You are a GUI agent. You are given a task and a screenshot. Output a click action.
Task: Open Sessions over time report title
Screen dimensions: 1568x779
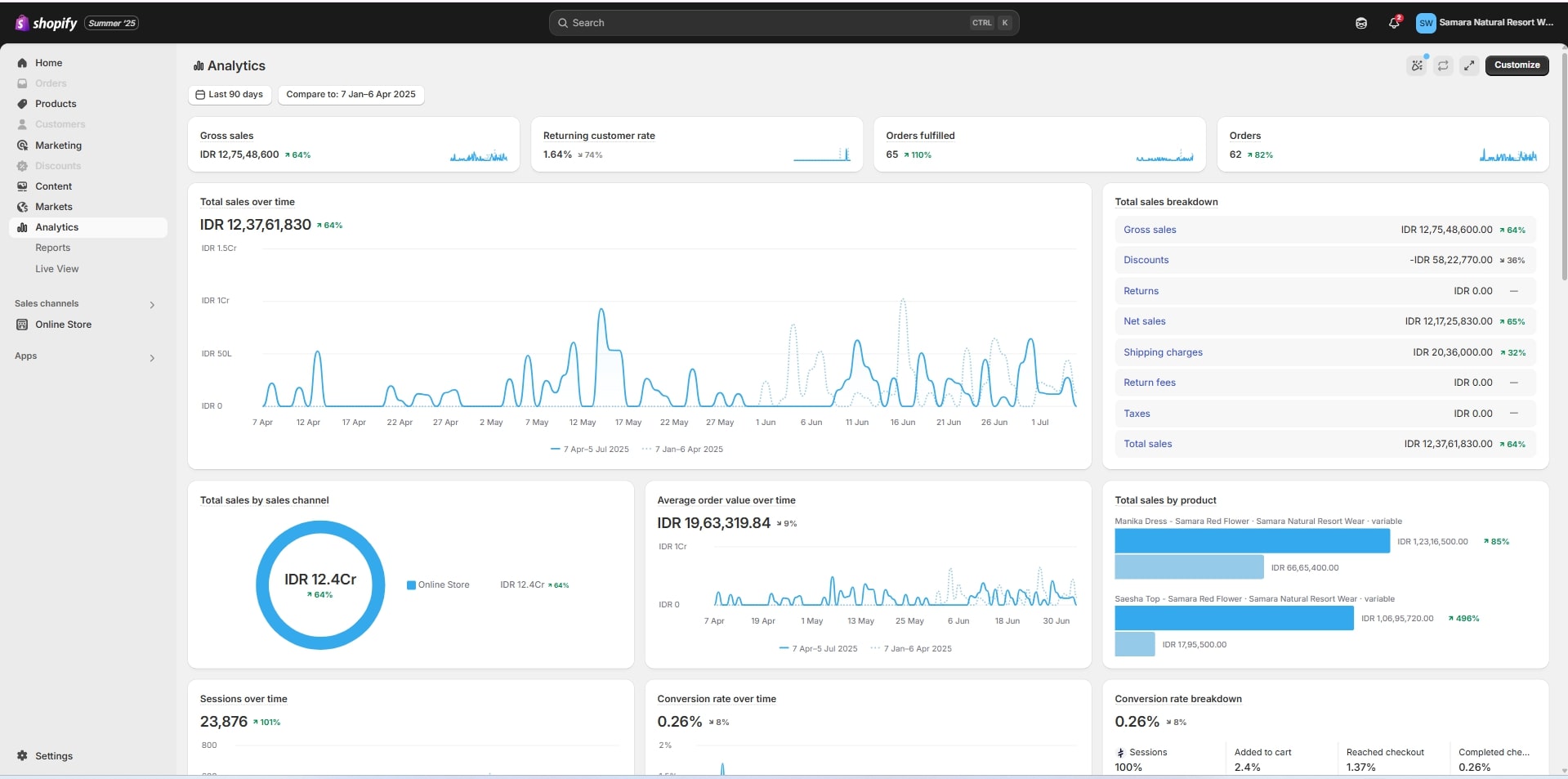pos(243,699)
